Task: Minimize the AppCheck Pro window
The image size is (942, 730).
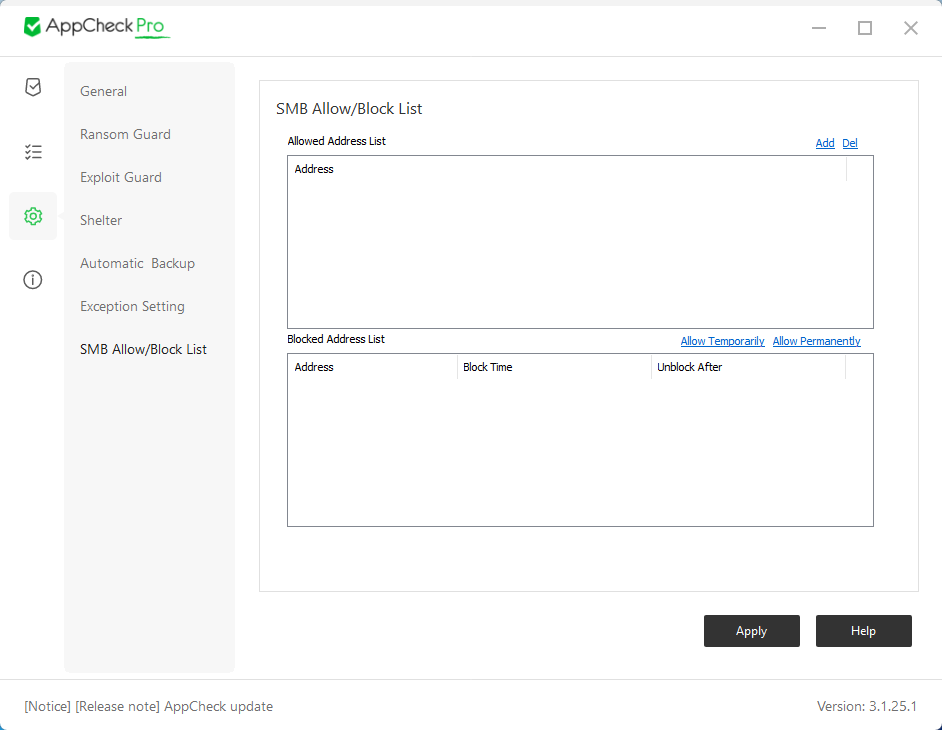Action: click(x=819, y=28)
